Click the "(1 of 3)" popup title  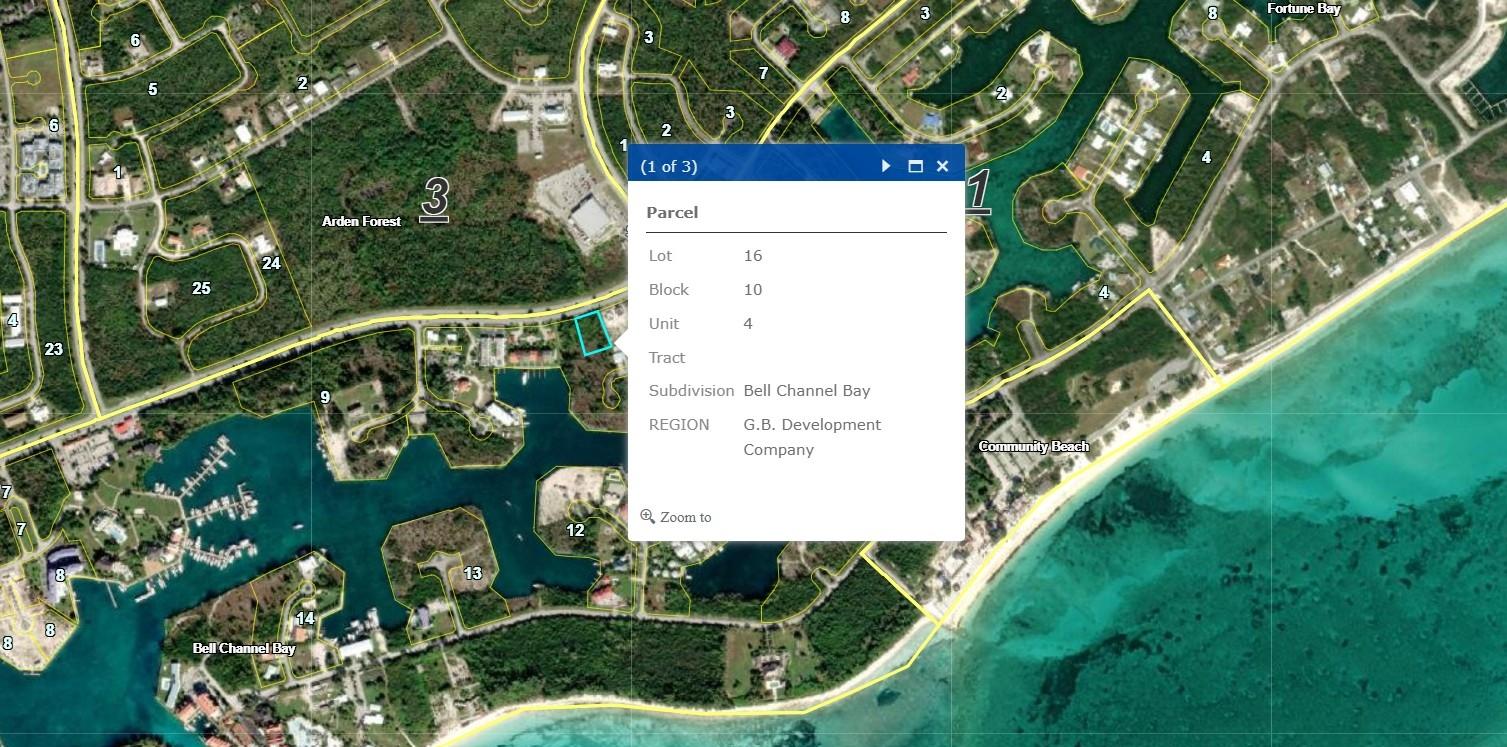click(x=669, y=166)
